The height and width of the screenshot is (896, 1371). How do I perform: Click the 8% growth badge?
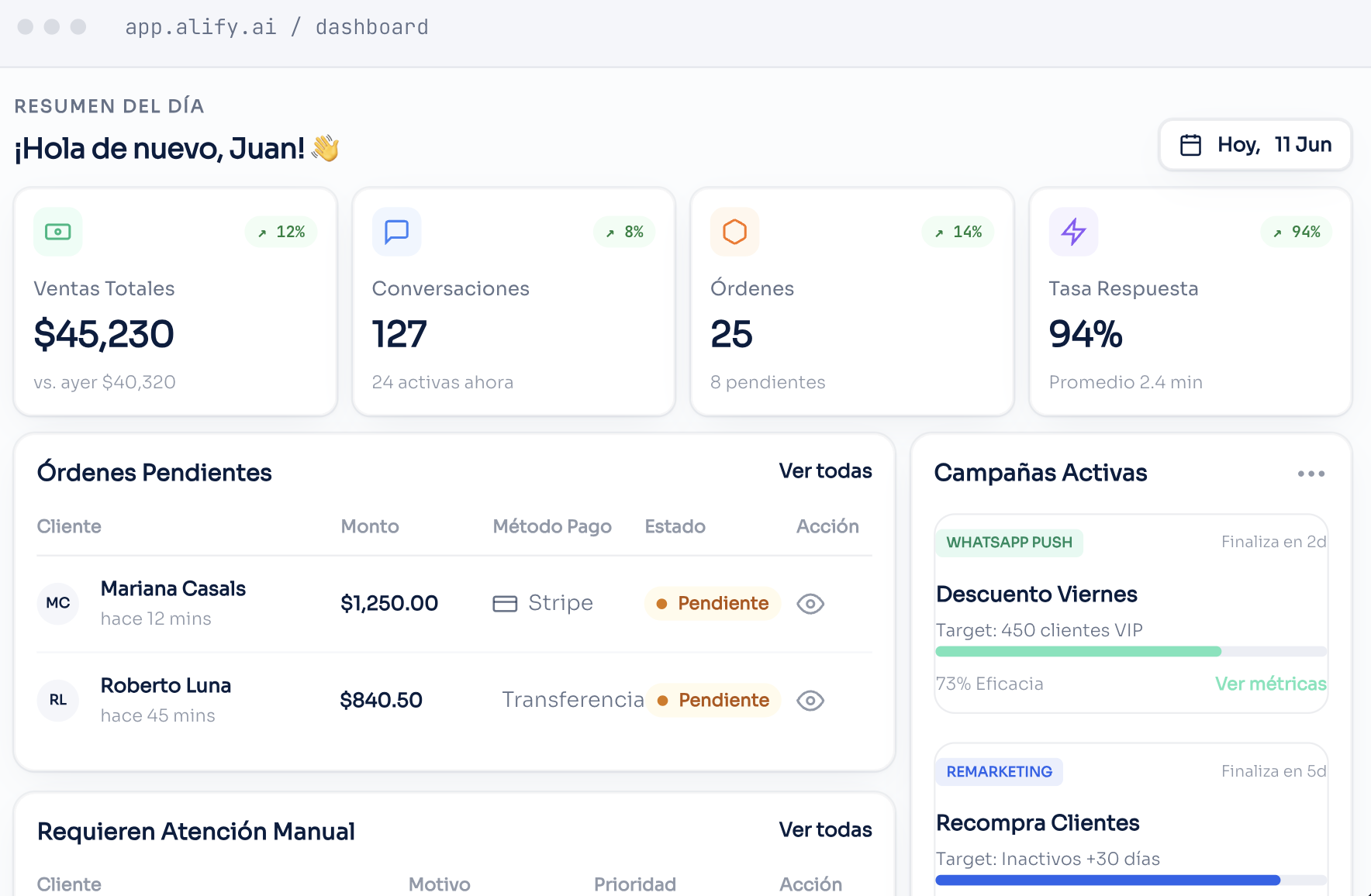[625, 232]
